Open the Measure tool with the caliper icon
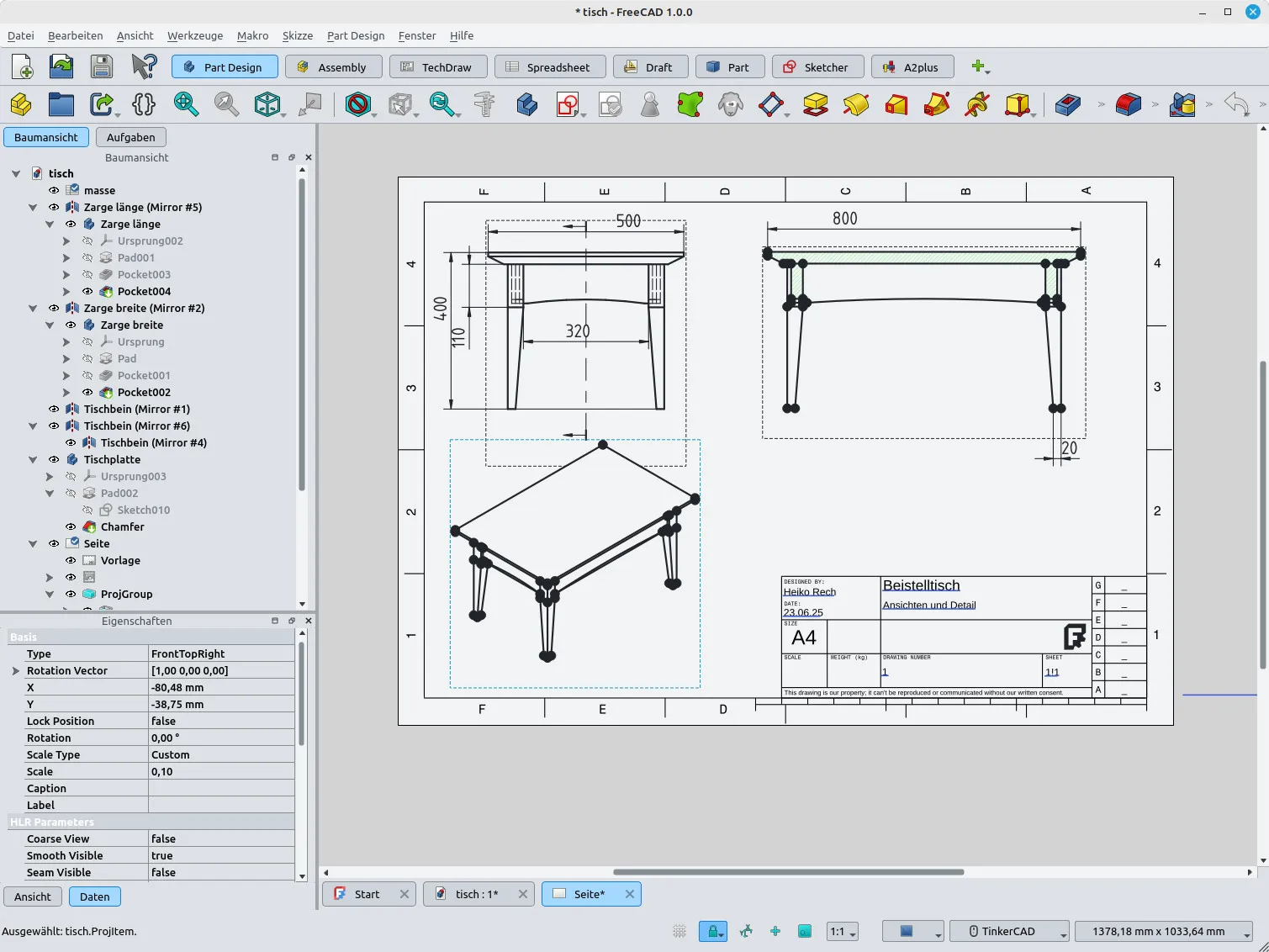Image resolution: width=1269 pixels, height=952 pixels. tap(484, 104)
